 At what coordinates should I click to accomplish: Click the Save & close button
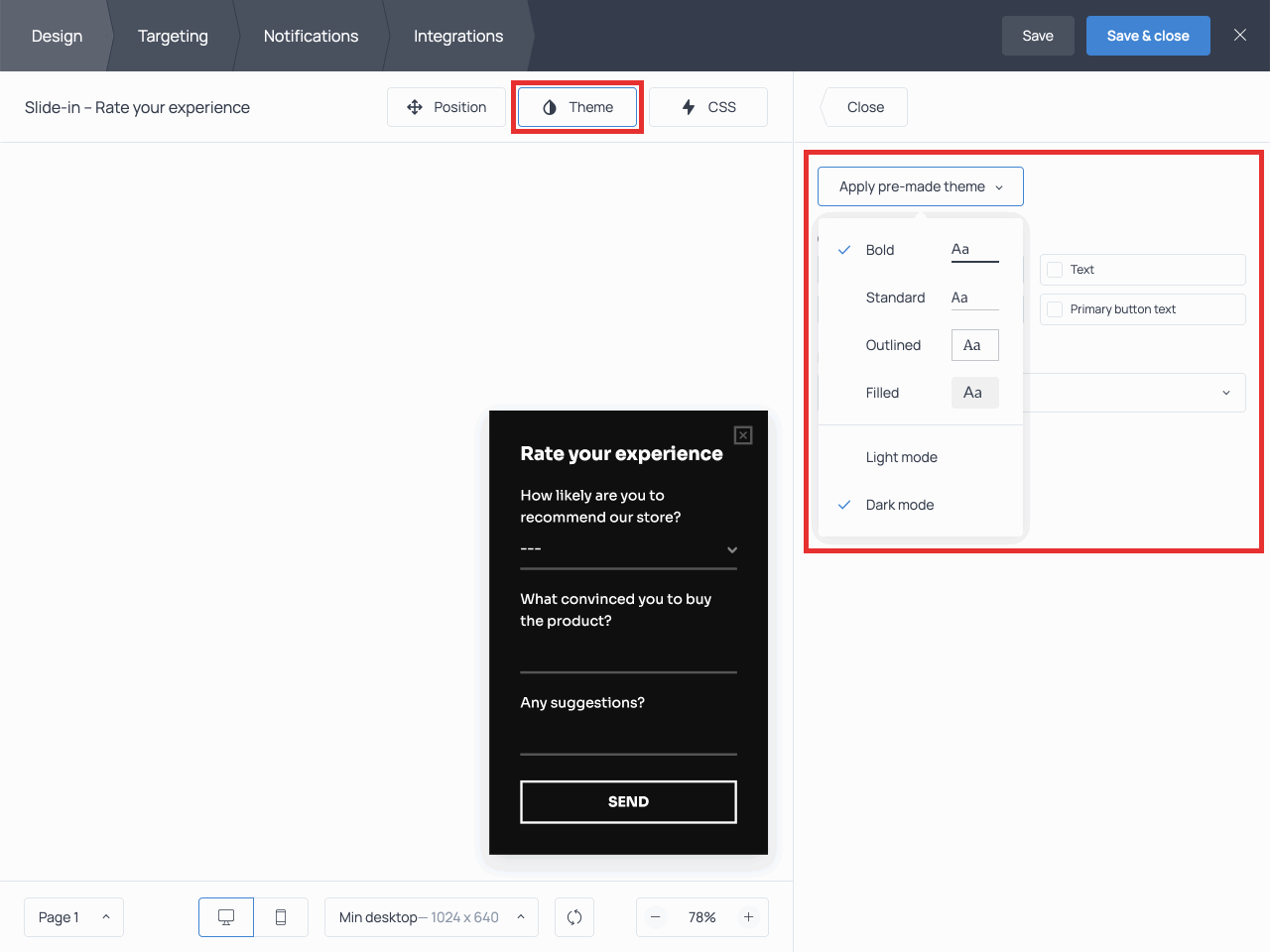(1148, 36)
